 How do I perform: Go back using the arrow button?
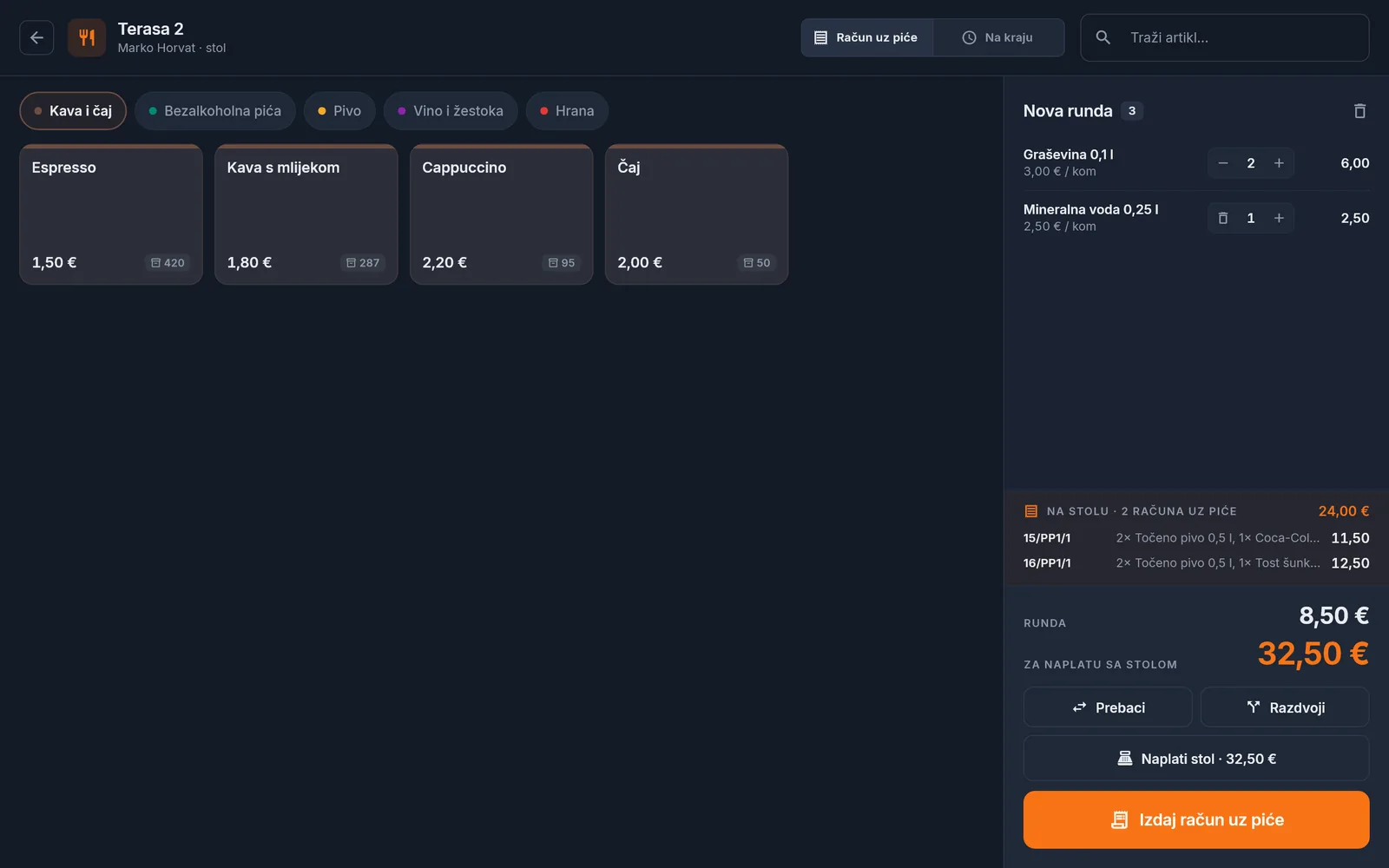tap(36, 37)
